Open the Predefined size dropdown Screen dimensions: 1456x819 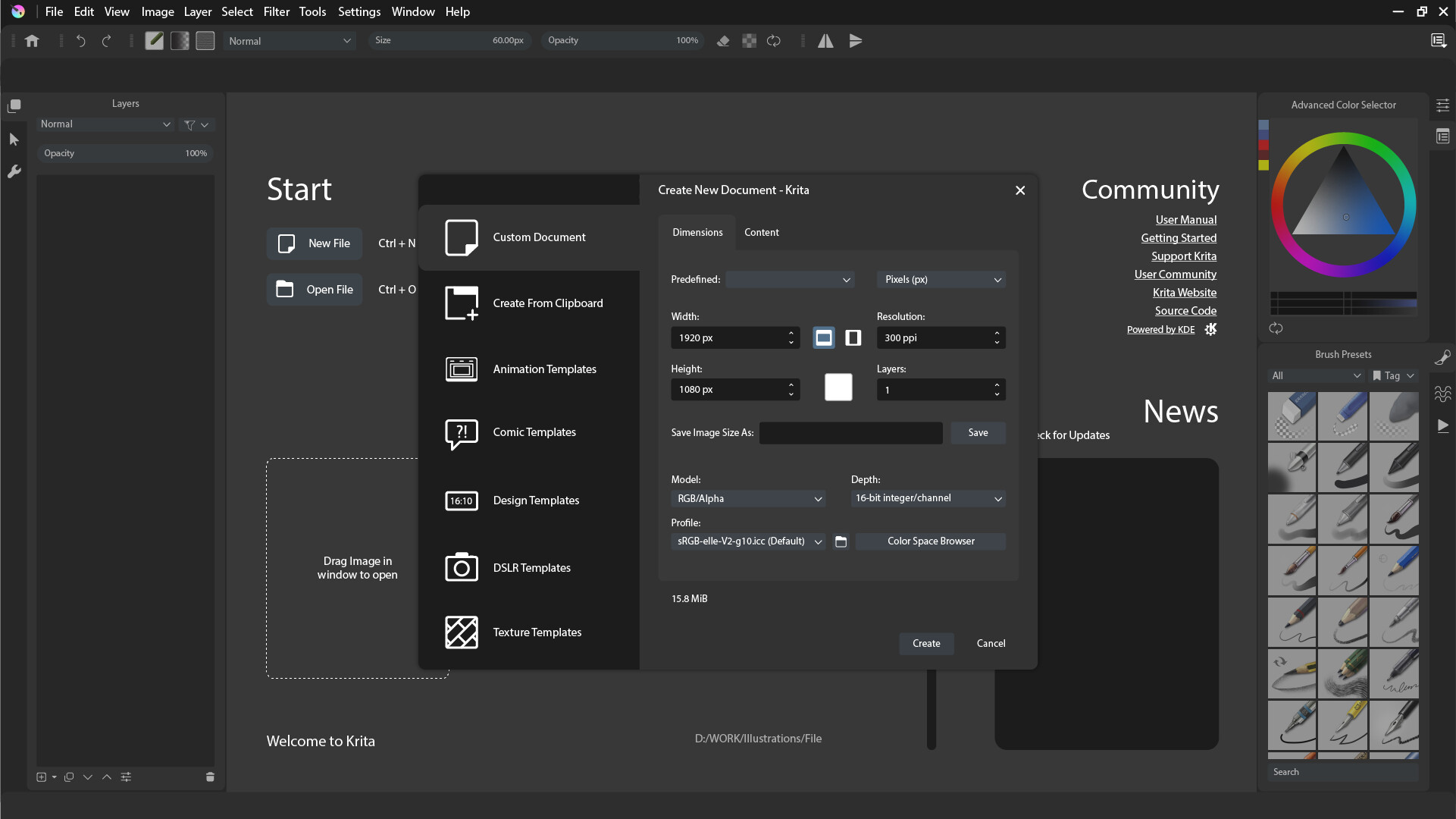[790, 280]
